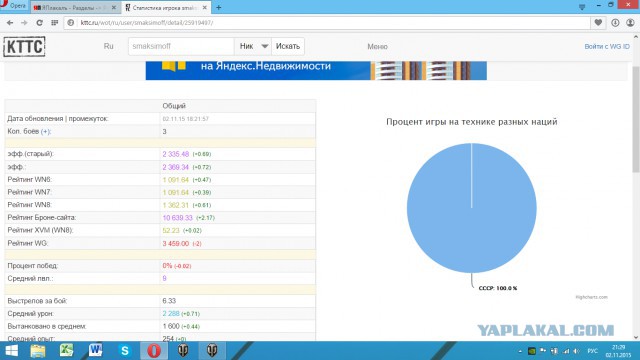Click the 1 362.31 WN8 rating value

[176, 205]
